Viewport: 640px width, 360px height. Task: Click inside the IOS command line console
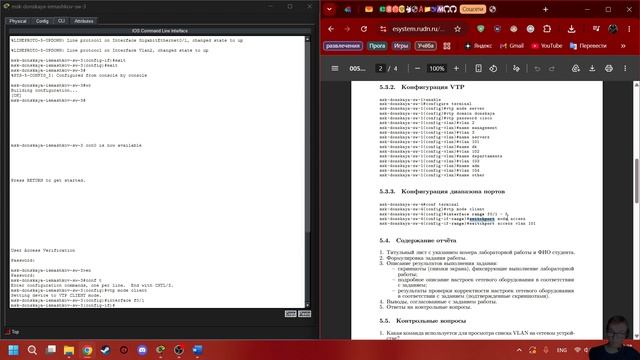(157, 171)
